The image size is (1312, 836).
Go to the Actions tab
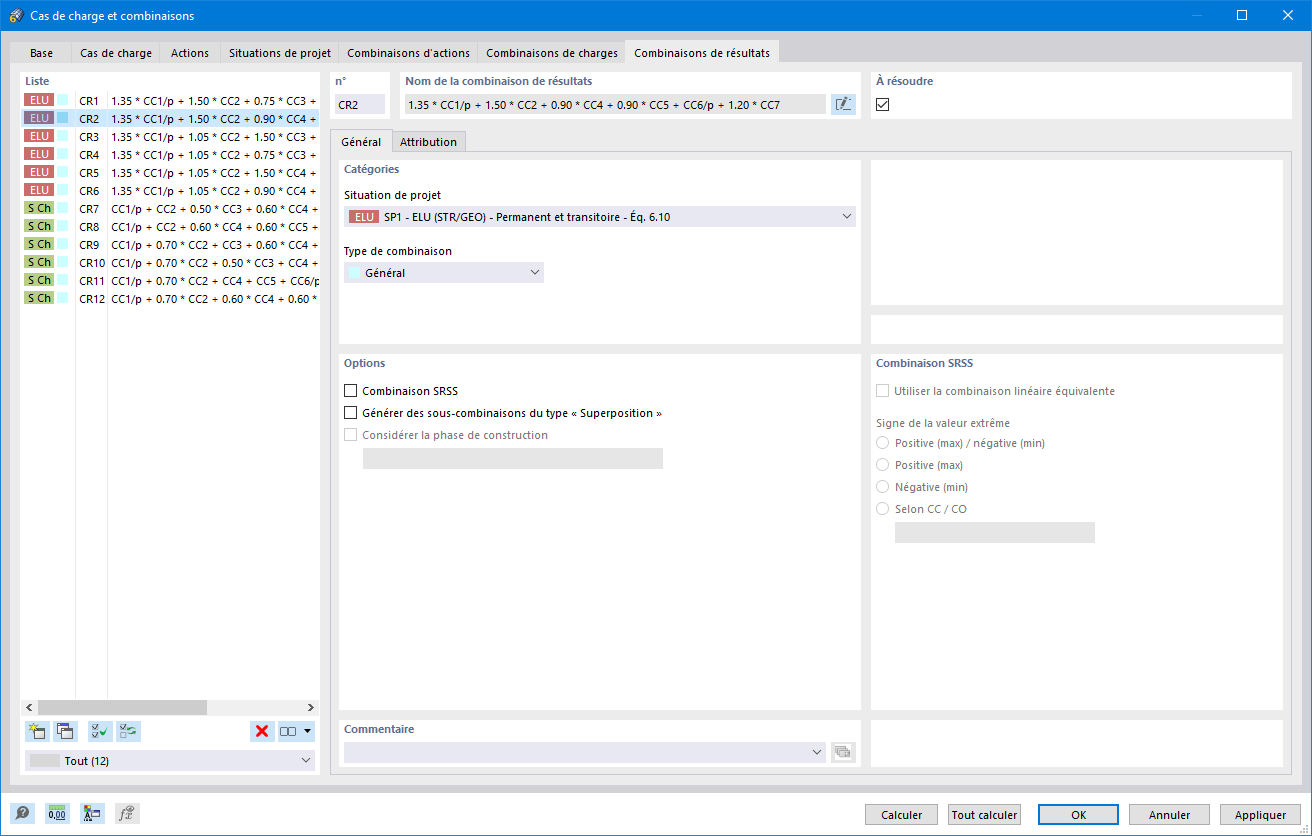190,53
